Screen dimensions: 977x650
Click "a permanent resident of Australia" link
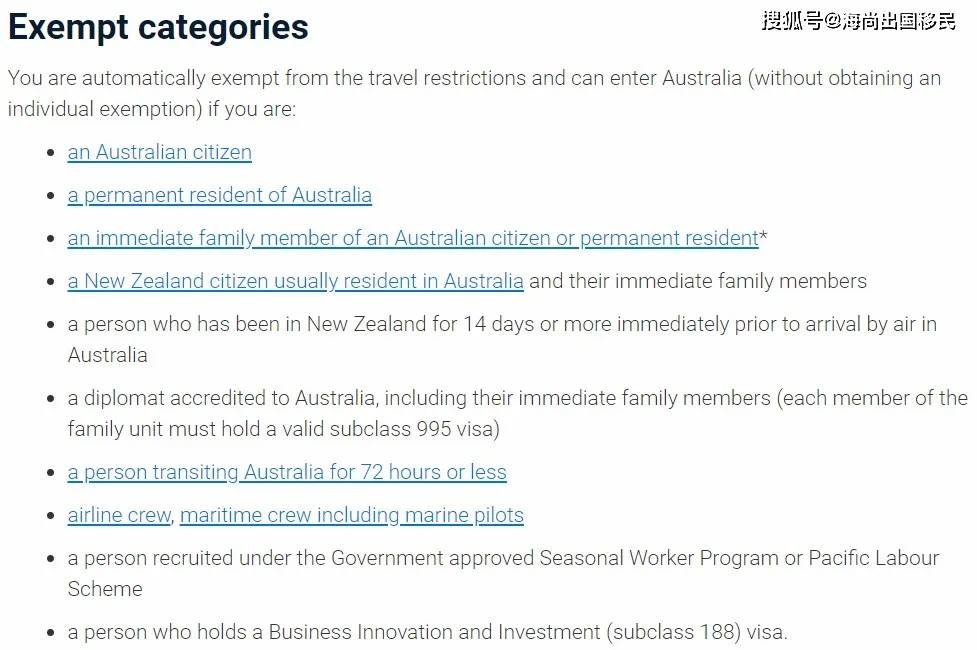pyautogui.click(x=220, y=195)
